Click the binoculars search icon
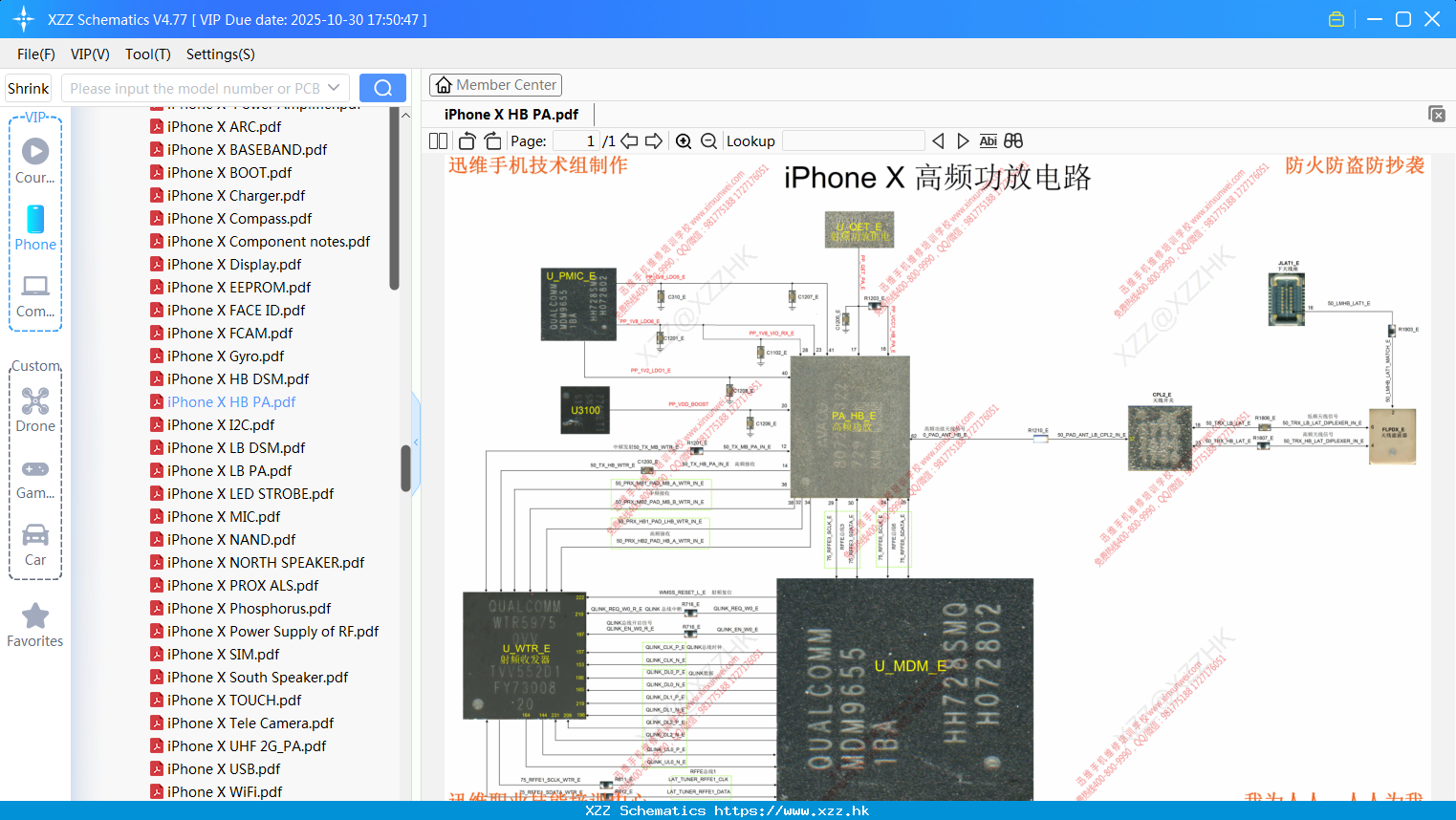Screen dimensions: 1456x820 tap(1013, 140)
